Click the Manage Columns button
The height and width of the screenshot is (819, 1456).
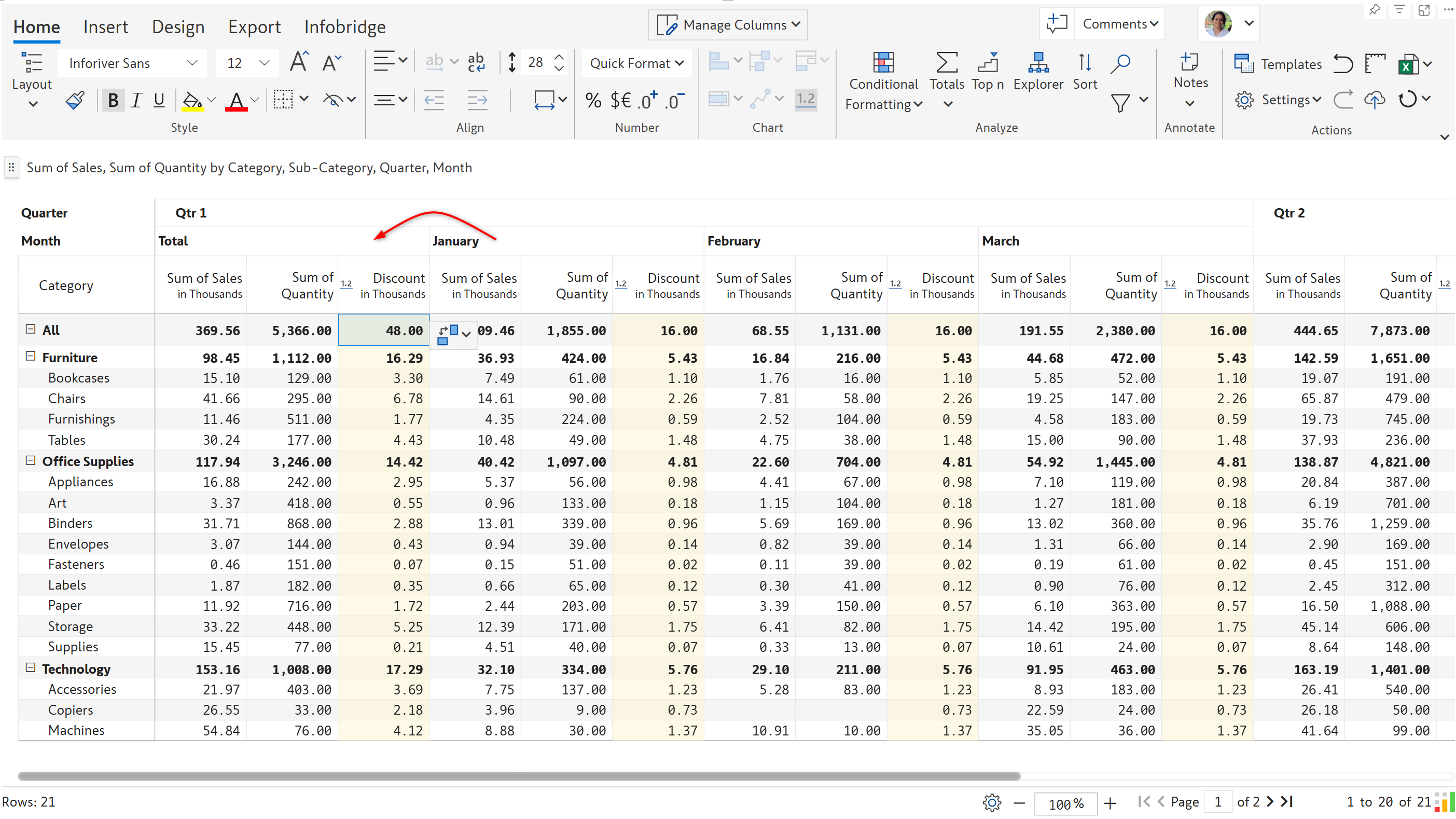tap(727, 24)
